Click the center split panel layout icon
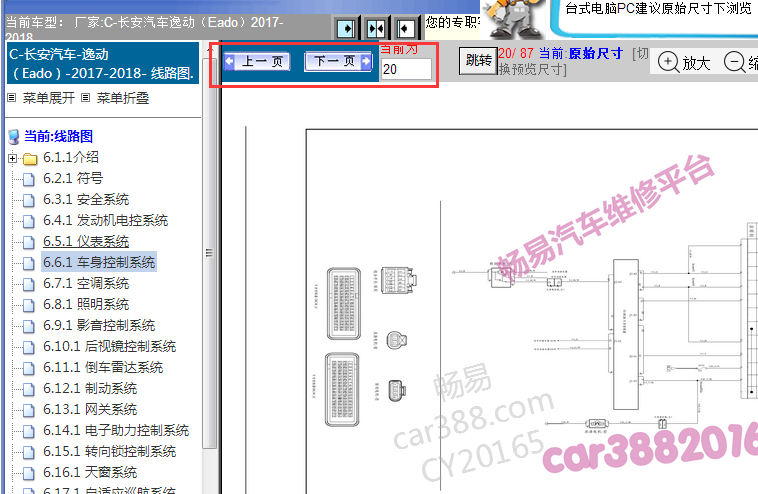758x494 pixels. pyautogui.click(x=376, y=29)
